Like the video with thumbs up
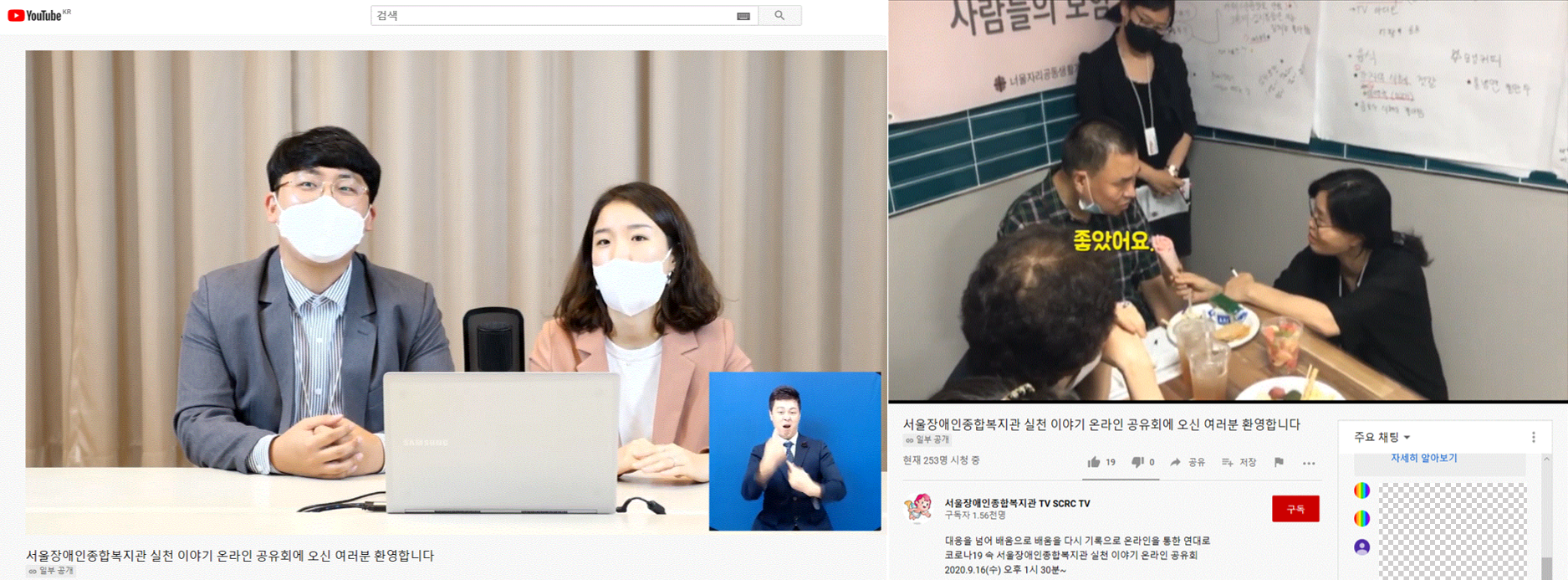Viewport: 1568px width, 580px height. coord(1094,462)
